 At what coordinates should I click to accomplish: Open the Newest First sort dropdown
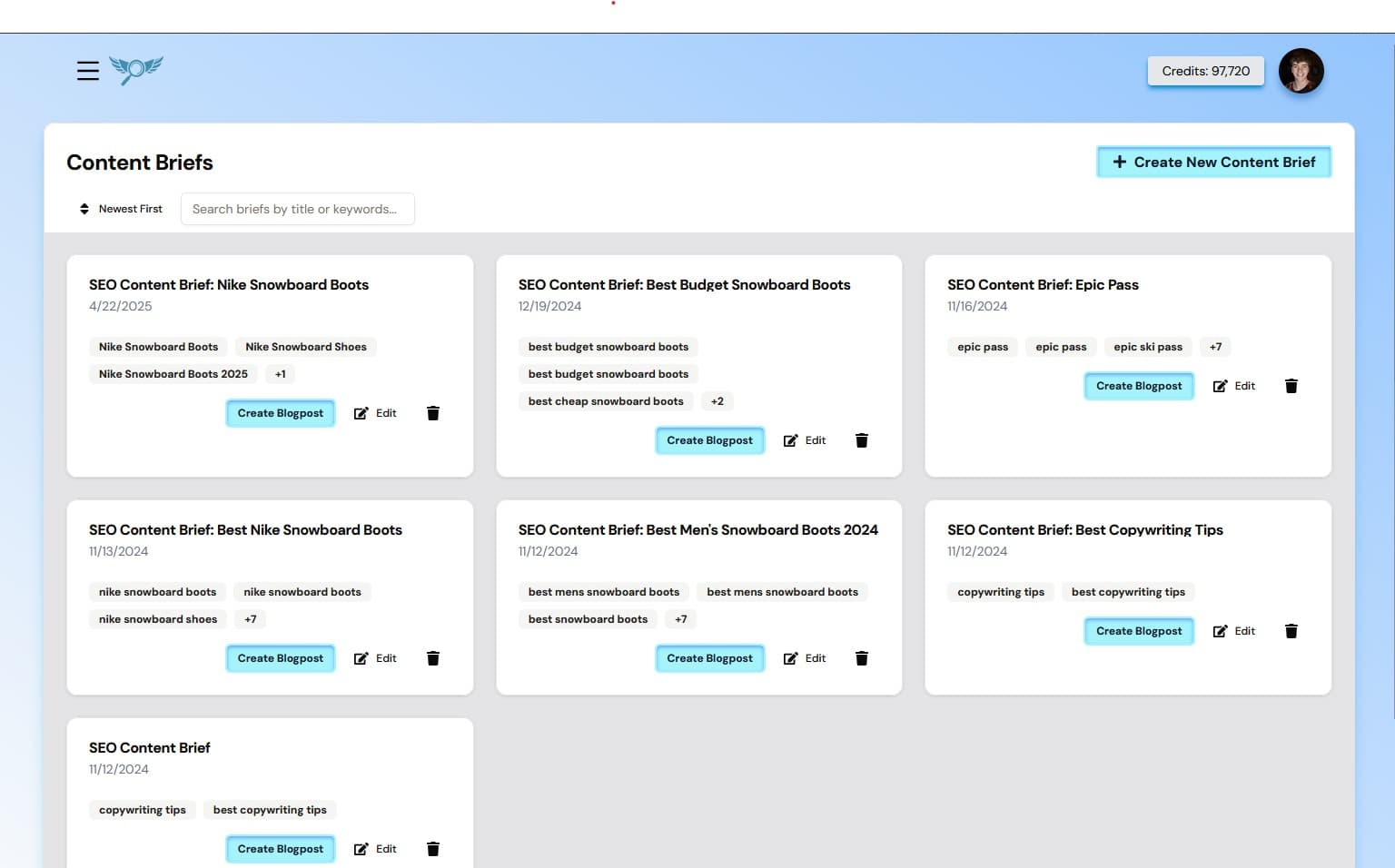pos(130,209)
